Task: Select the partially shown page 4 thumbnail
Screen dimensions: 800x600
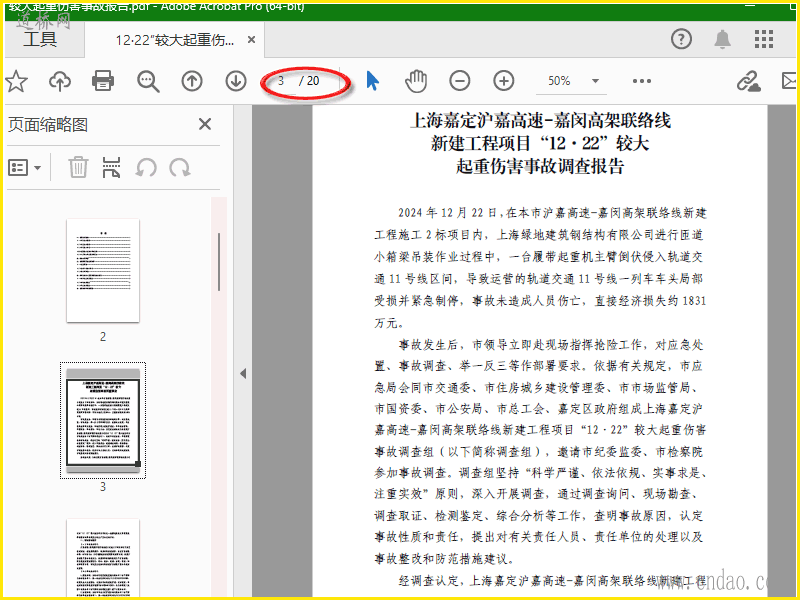Action: [103, 558]
